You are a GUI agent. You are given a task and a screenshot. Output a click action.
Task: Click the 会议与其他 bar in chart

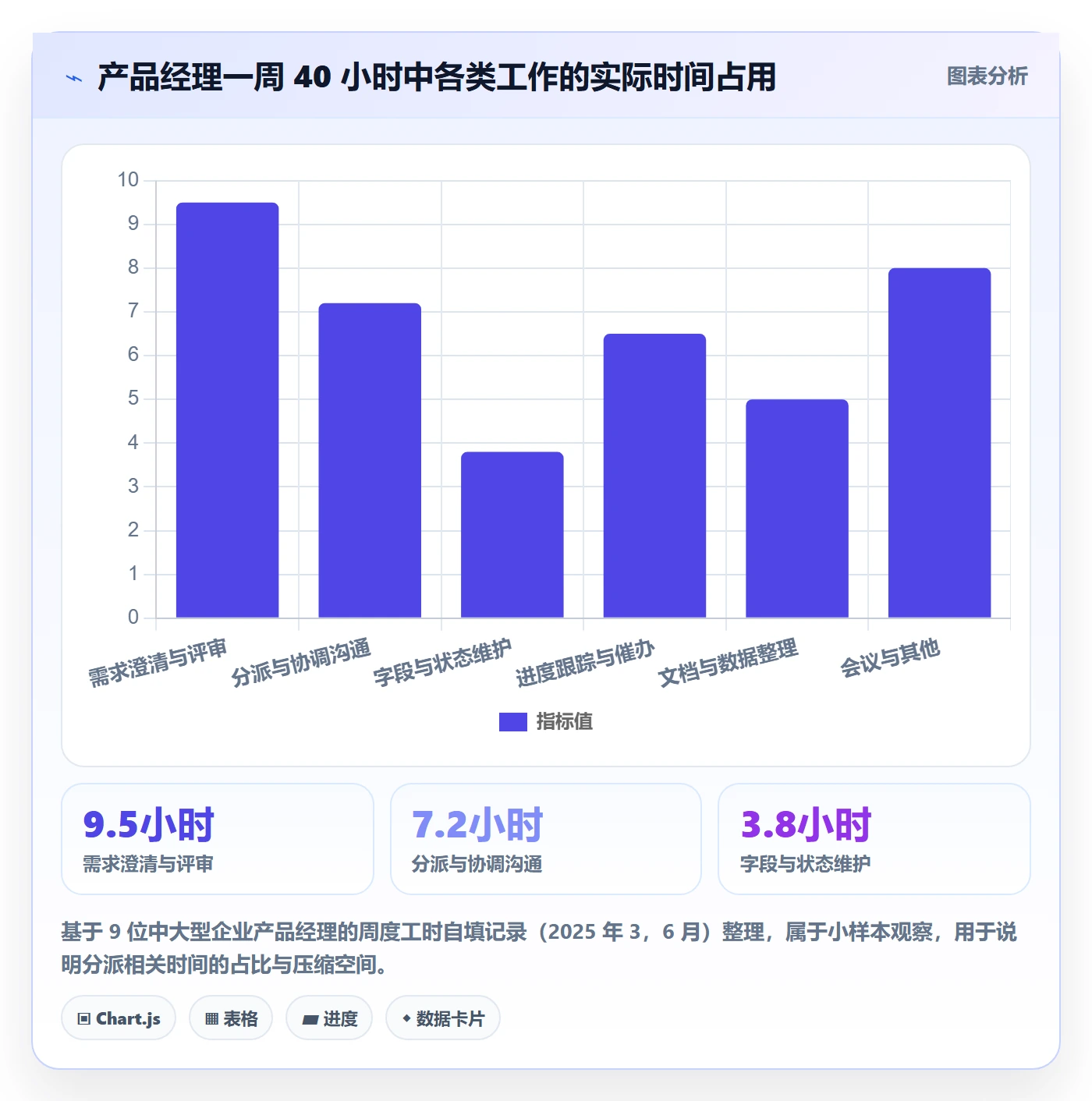(x=939, y=443)
